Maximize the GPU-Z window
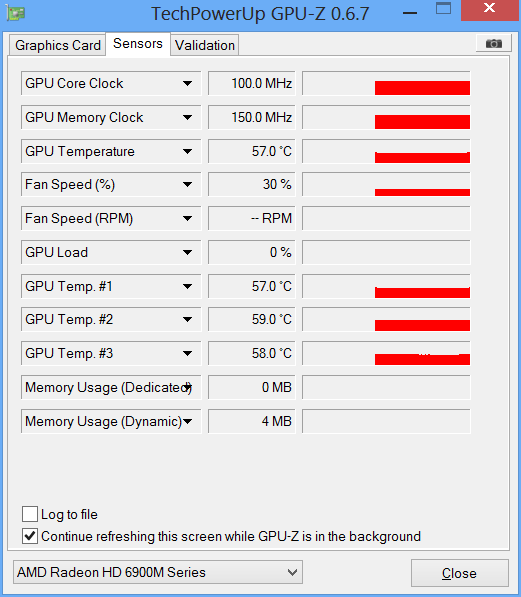The height and width of the screenshot is (597, 521). click(x=443, y=8)
